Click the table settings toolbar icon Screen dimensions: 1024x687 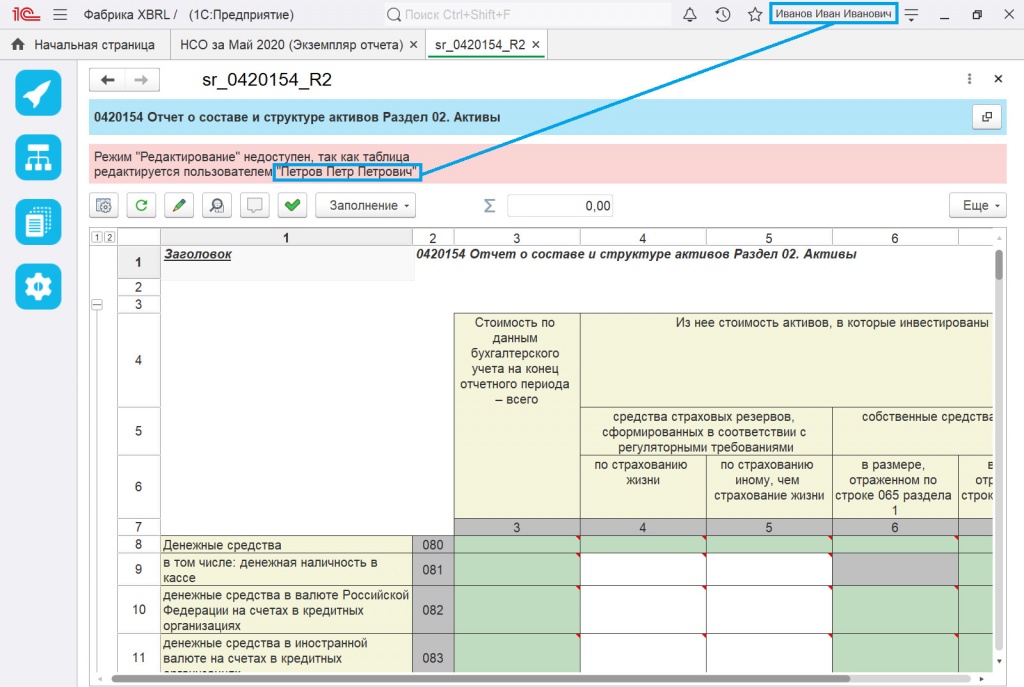pos(104,206)
